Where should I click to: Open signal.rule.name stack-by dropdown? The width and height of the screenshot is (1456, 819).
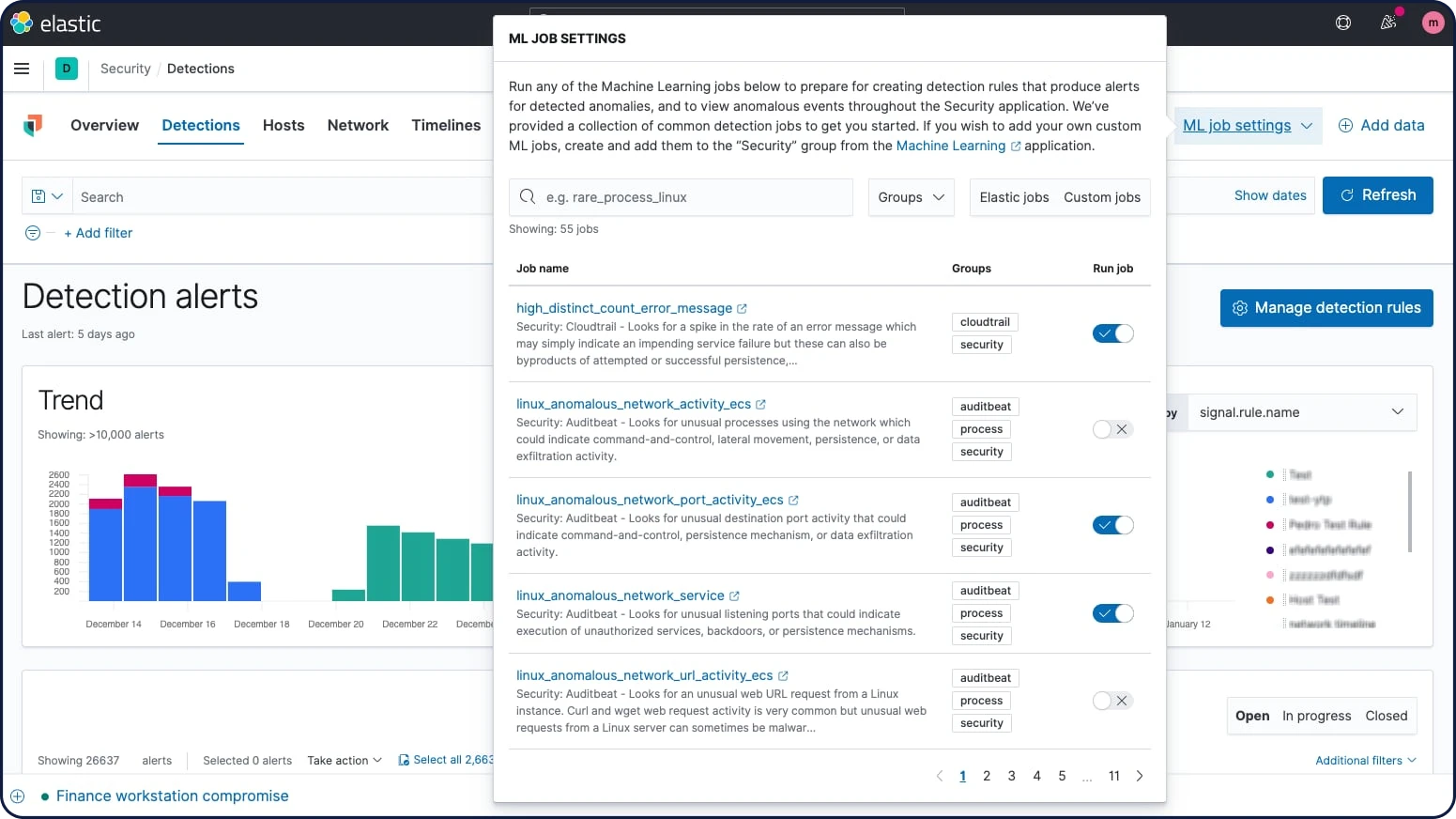1302,412
